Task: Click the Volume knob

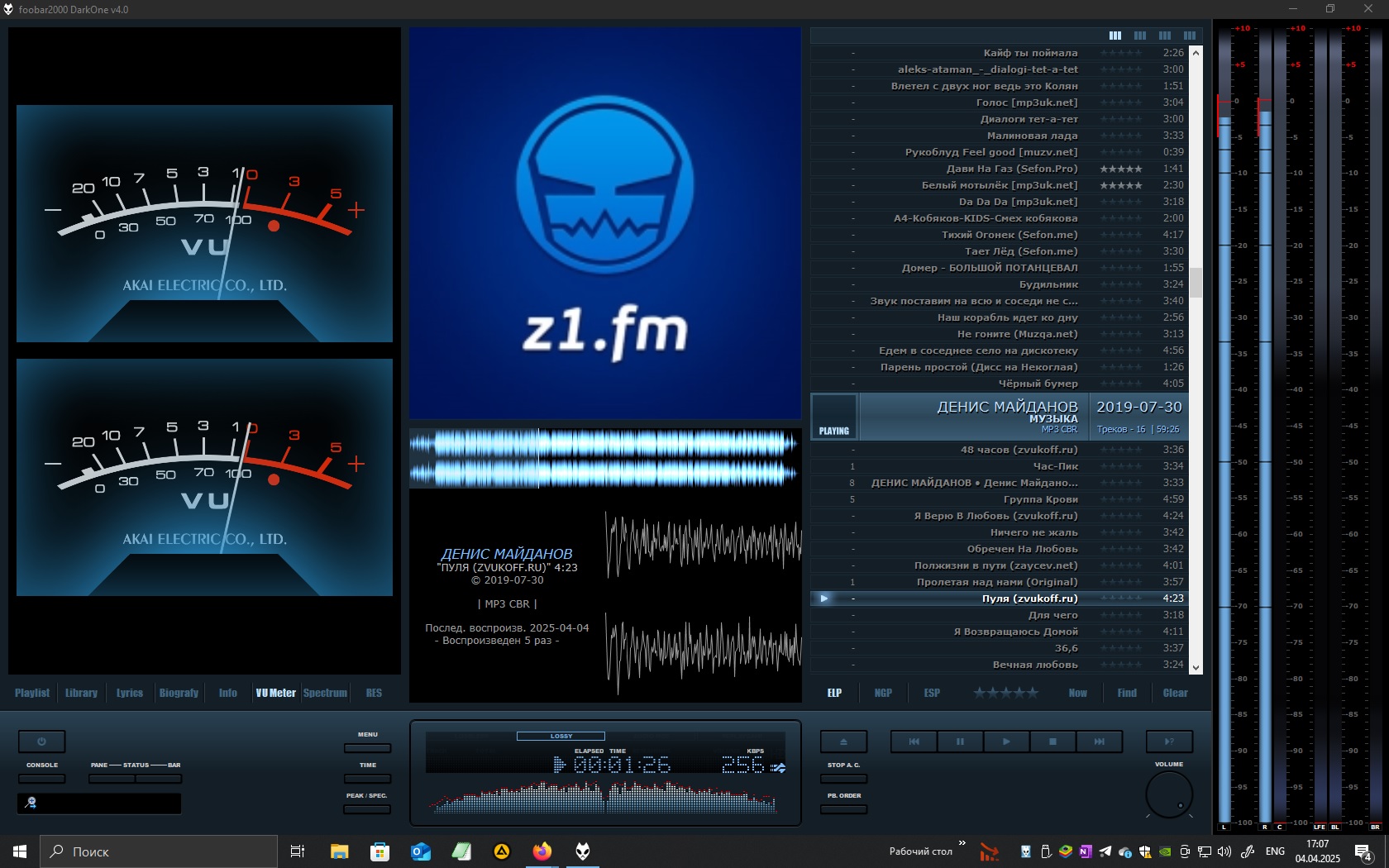Action: pos(1169,794)
